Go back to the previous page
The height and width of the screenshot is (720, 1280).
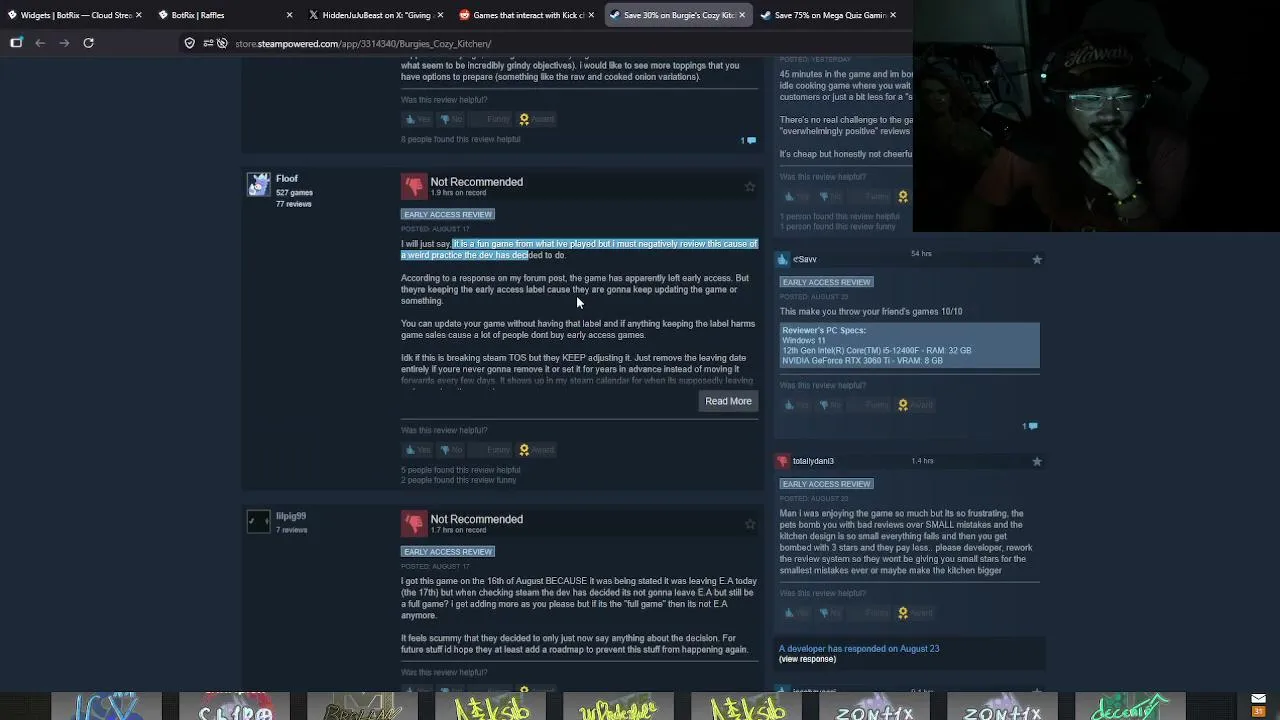40,43
